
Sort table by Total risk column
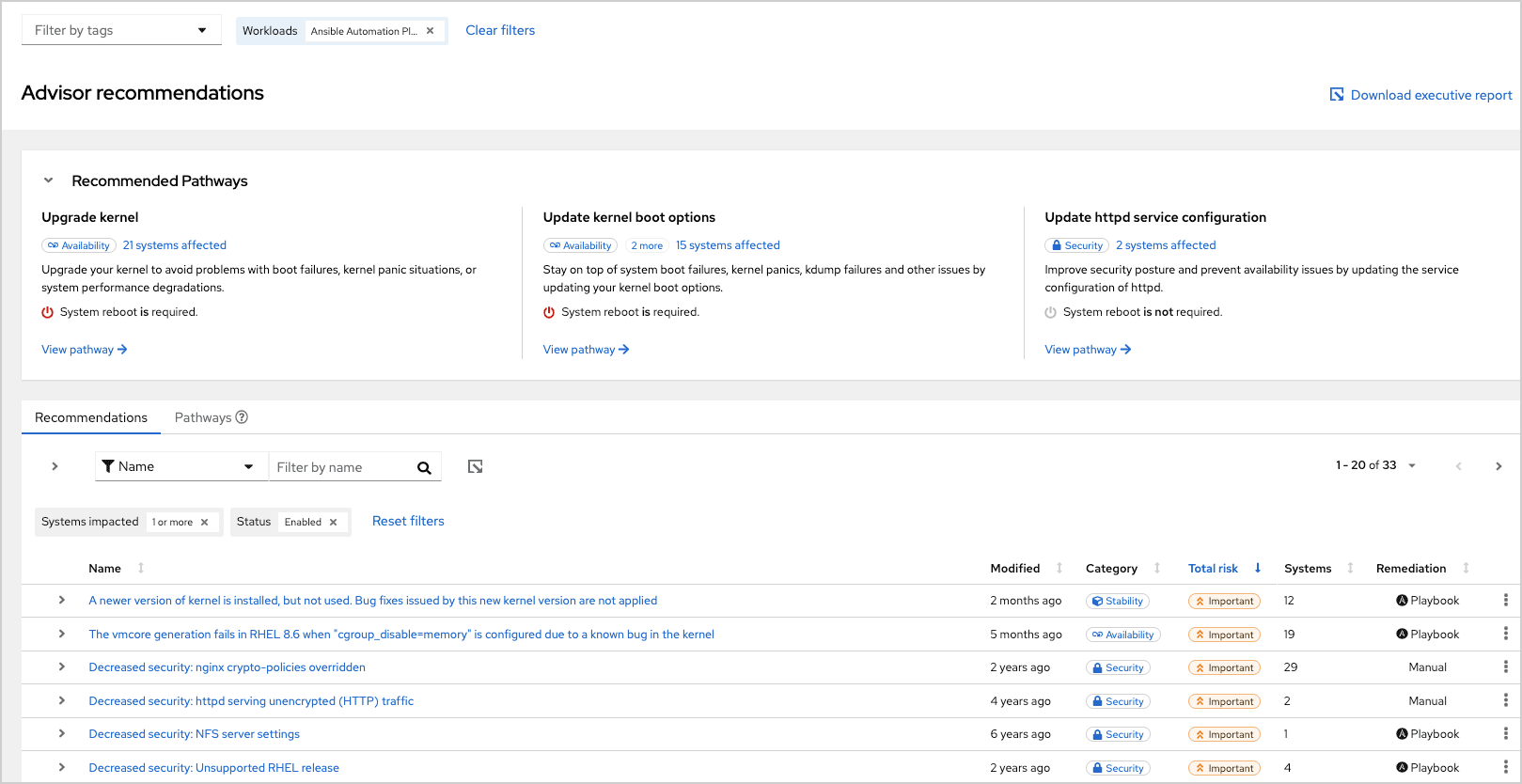[1213, 569]
